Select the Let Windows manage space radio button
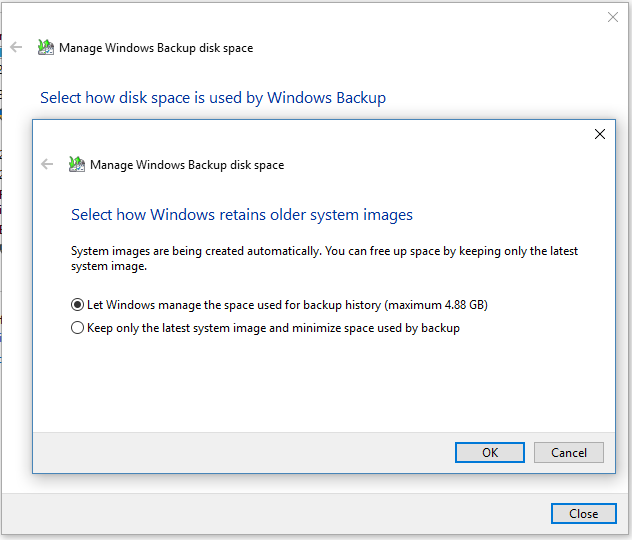Viewport: 632px width, 540px height. 77,305
